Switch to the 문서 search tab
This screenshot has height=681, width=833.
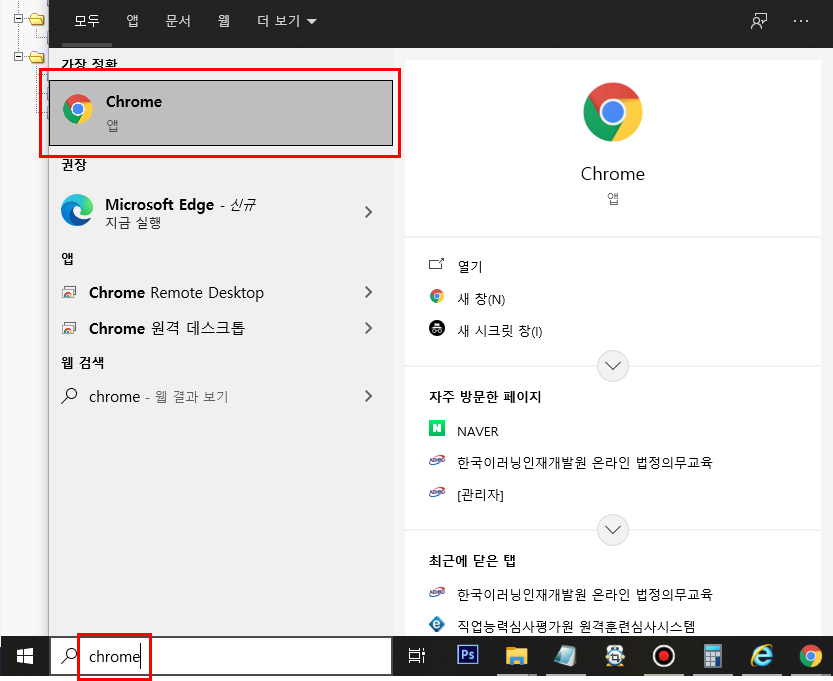pyautogui.click(x=178, y=21)
